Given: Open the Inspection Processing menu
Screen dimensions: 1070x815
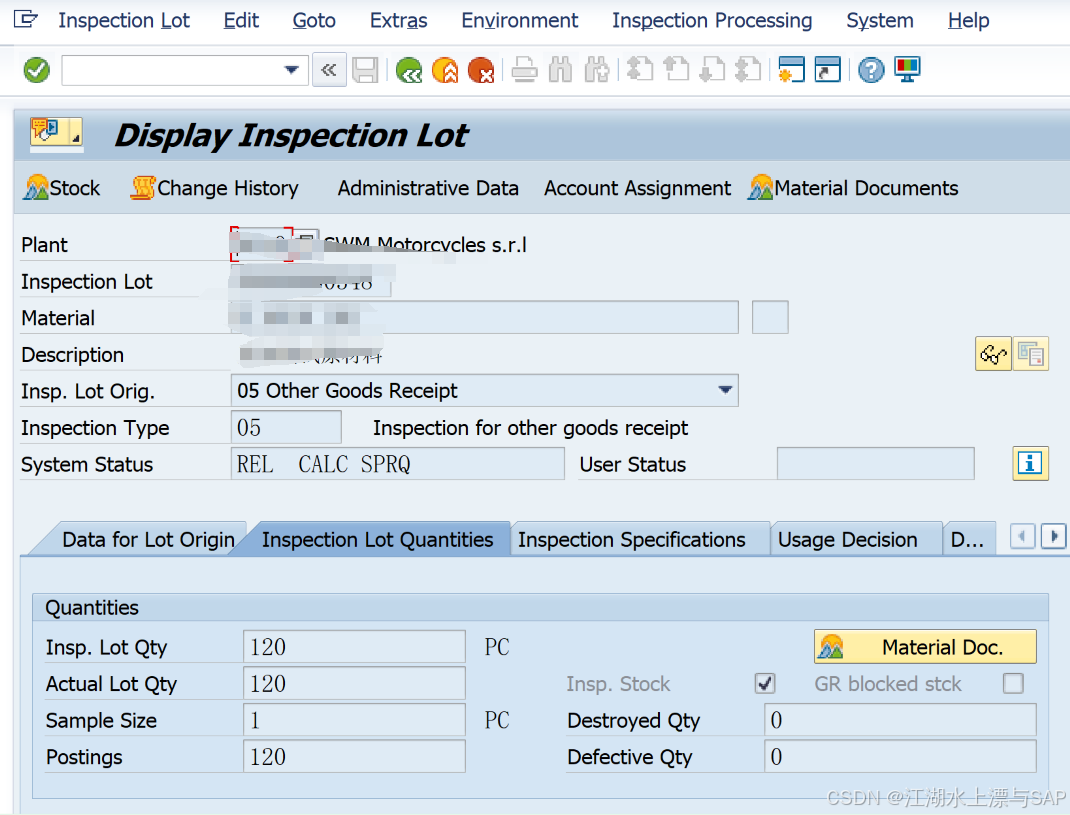Looking at the screenshot, I should click(x=712, y=20).
